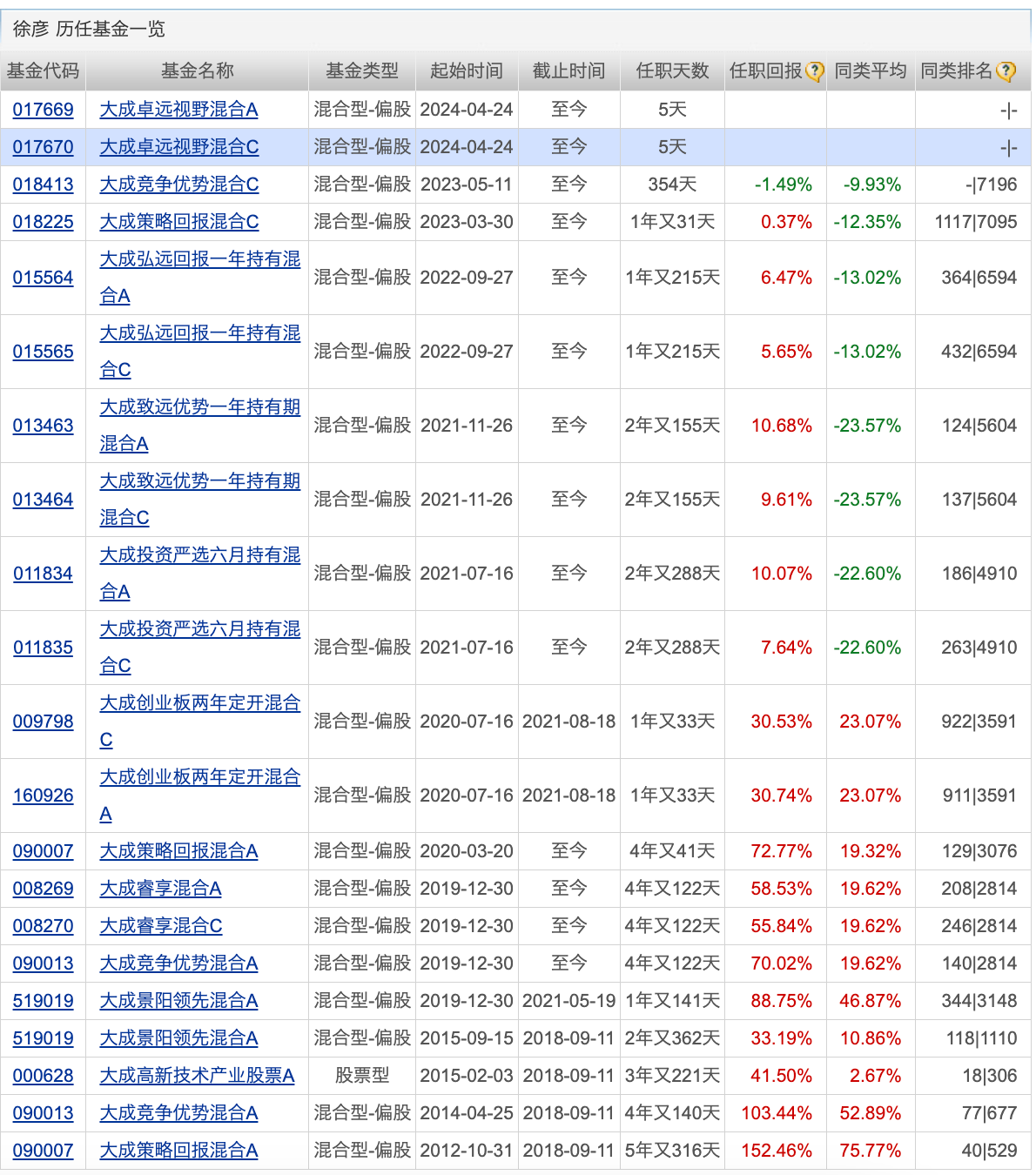Screen dimensions: 1036x1175
Task: Select the 88.75% return value
Action: pyautogui.click(x=782, y=1001)
